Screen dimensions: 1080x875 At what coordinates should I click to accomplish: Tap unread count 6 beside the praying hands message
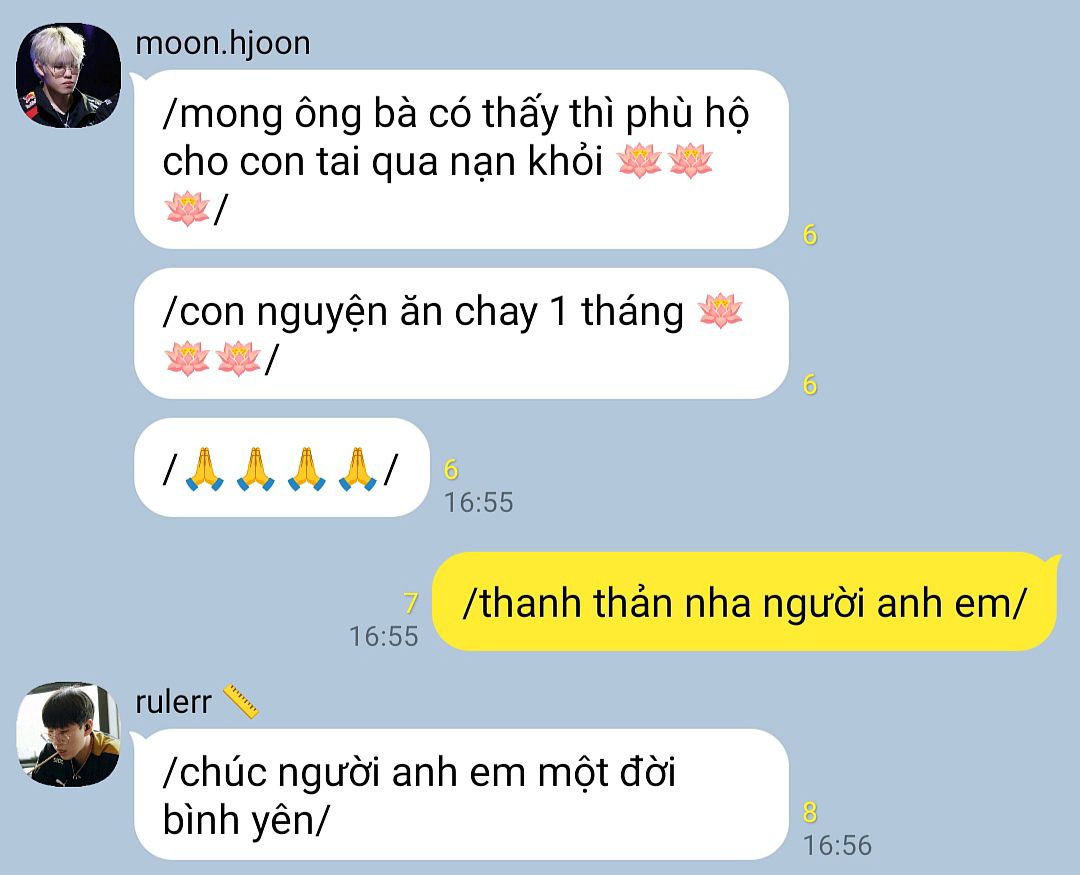(451, 470)
